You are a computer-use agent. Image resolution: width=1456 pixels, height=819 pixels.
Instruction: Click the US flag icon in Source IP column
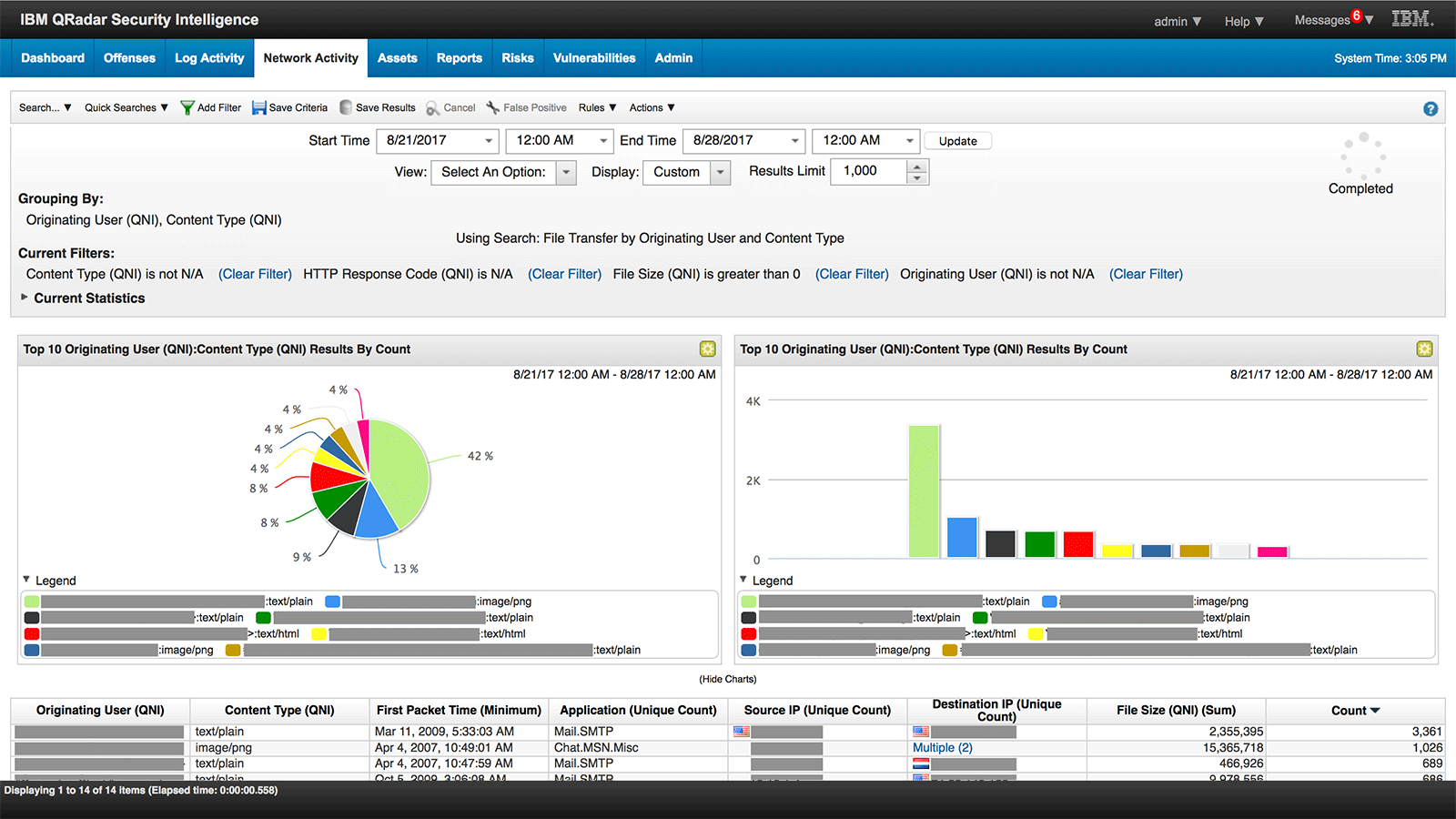(x=742, y=732)
